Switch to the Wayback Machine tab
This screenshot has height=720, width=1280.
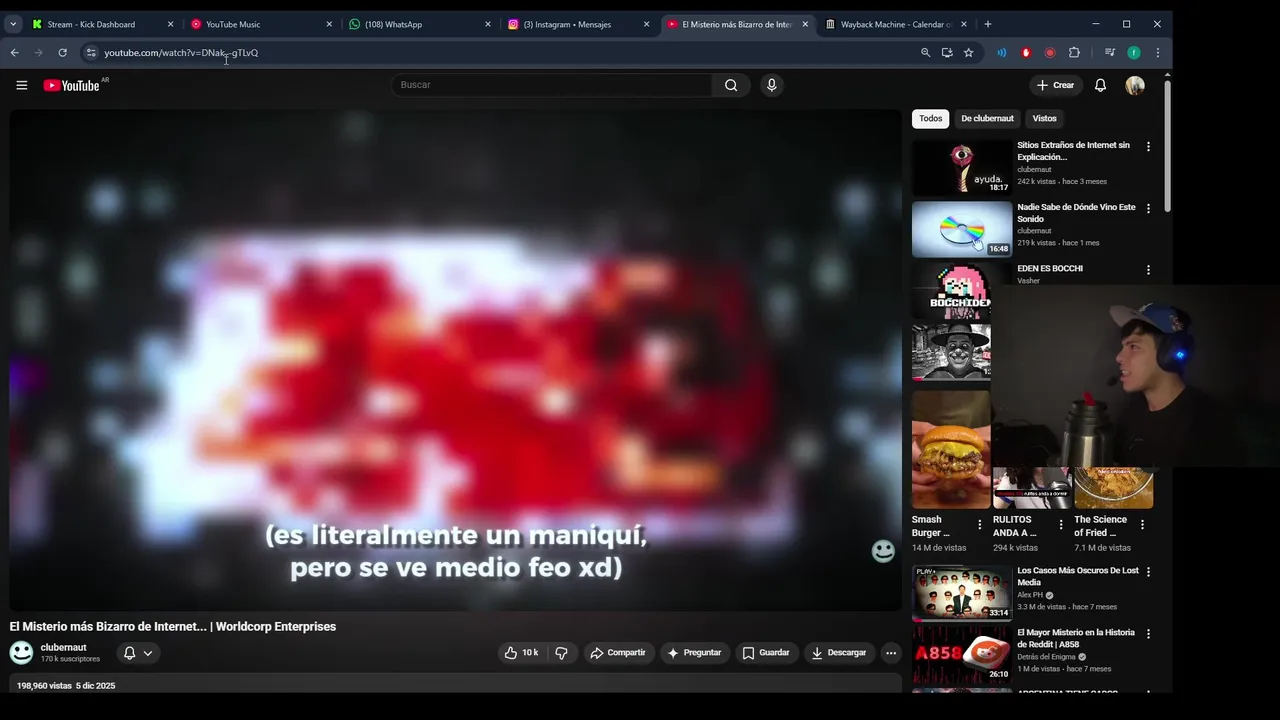click(895, 24)
